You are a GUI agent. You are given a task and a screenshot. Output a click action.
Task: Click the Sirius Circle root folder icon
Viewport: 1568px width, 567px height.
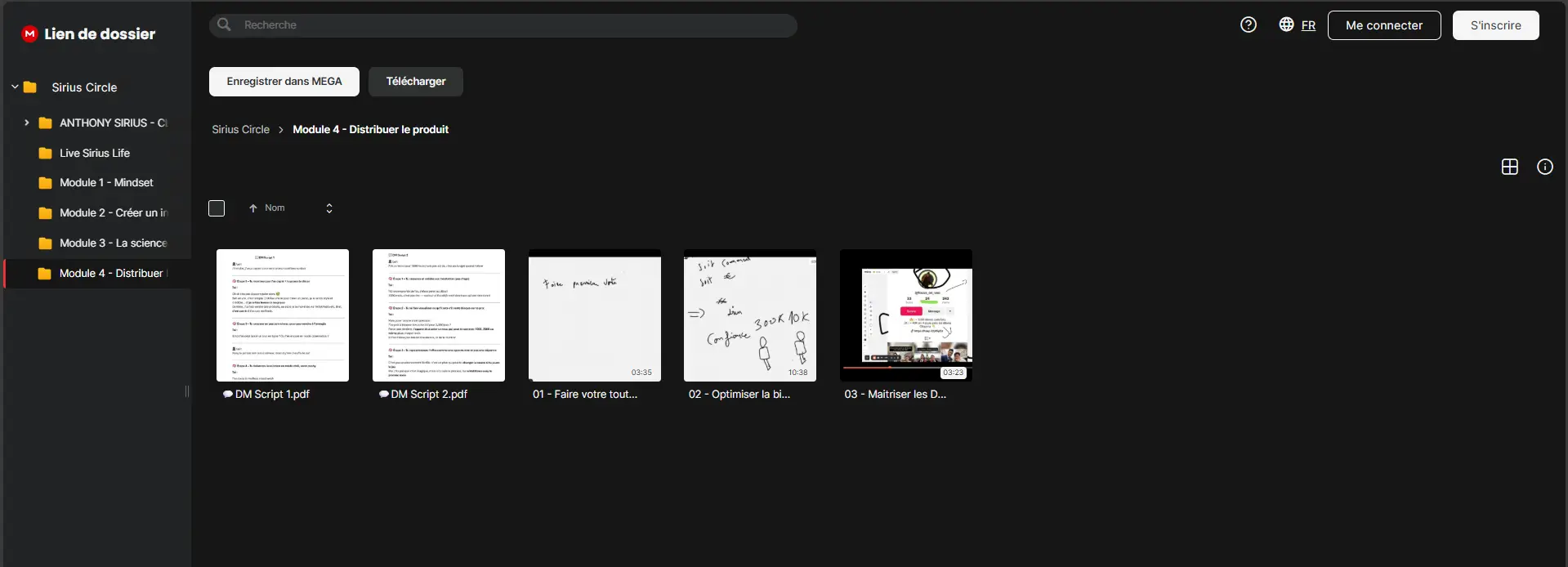coord(30,87)
